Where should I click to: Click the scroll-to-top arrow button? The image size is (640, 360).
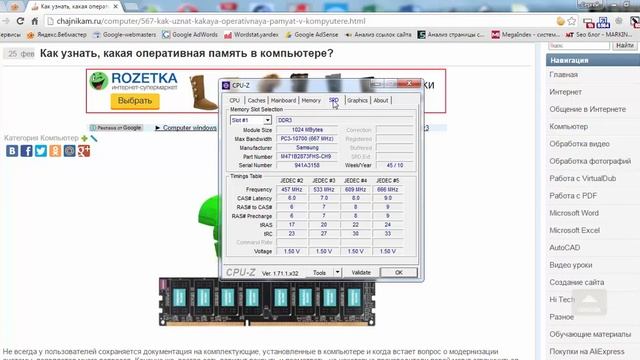(589, 302)
